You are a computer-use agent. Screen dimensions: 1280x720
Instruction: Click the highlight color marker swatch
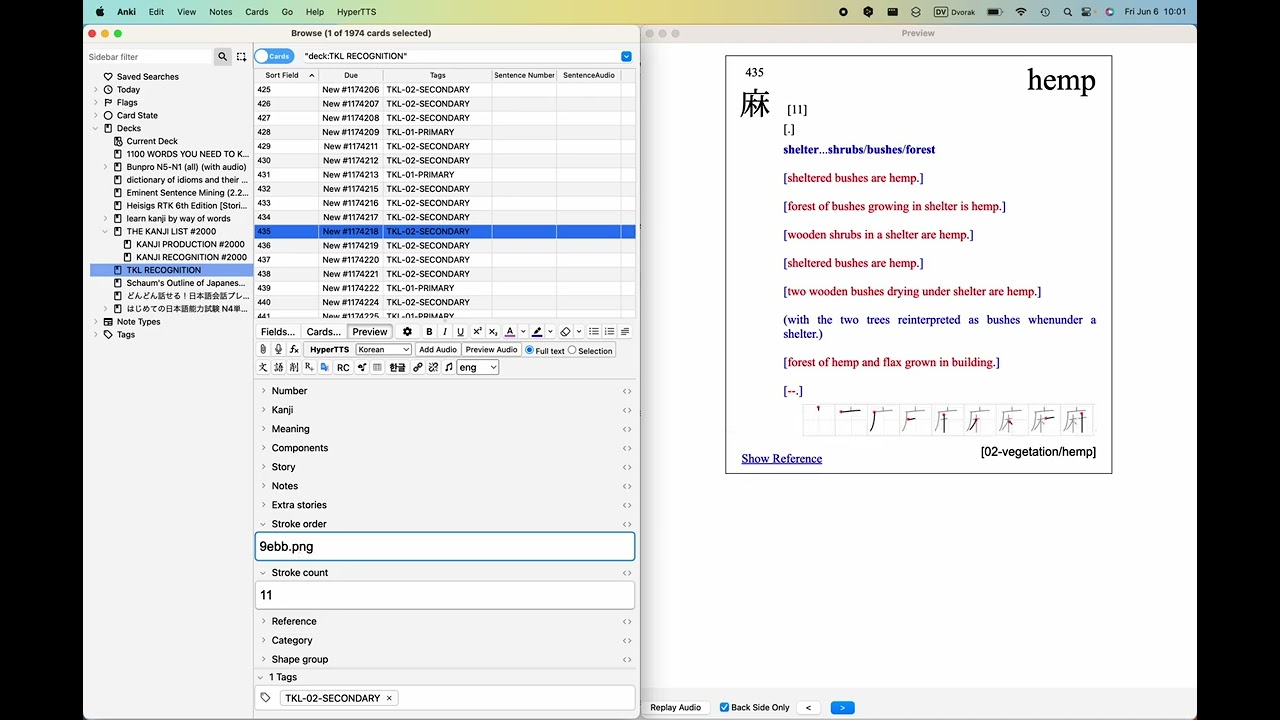[x=537, y=332]
